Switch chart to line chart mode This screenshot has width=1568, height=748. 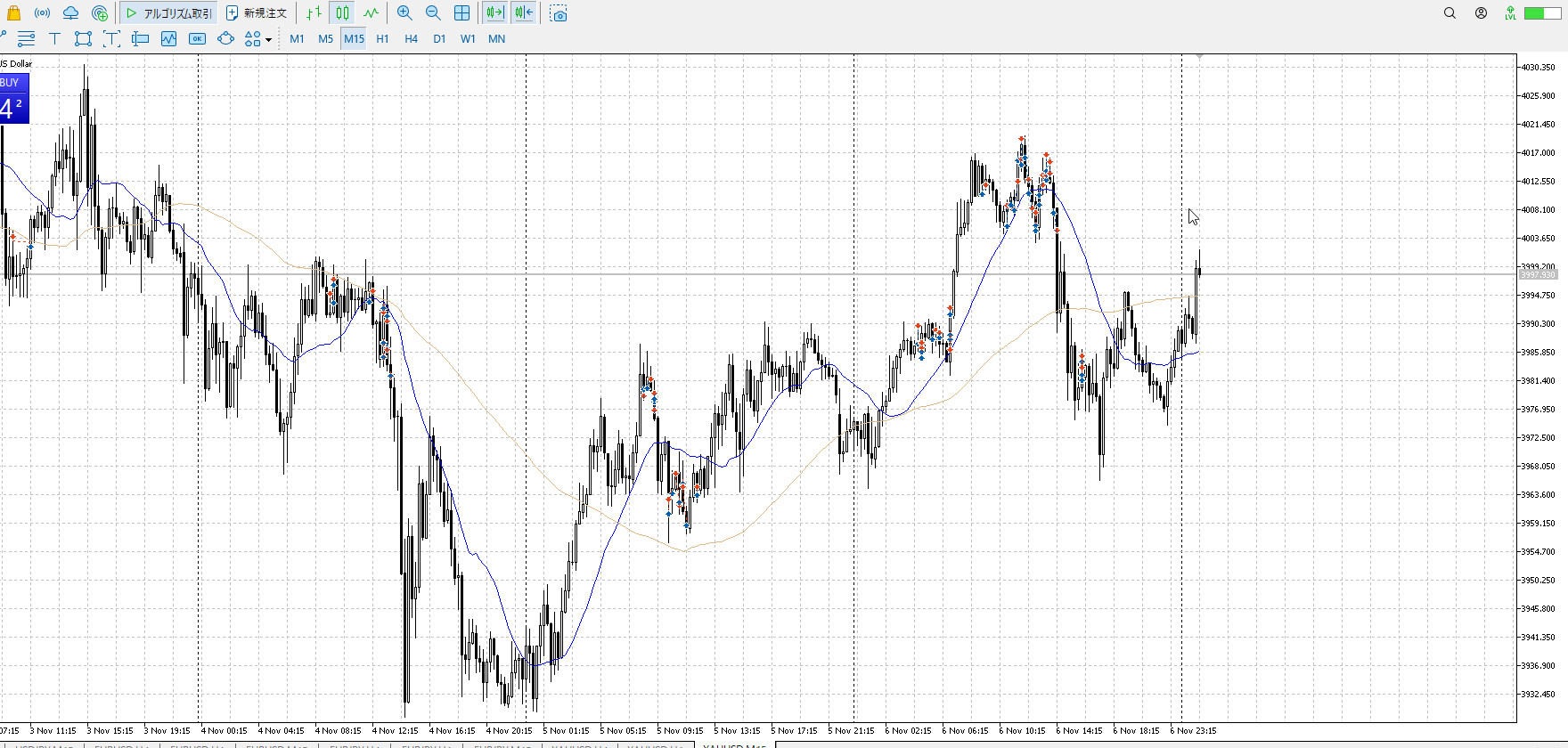(371, 13)
